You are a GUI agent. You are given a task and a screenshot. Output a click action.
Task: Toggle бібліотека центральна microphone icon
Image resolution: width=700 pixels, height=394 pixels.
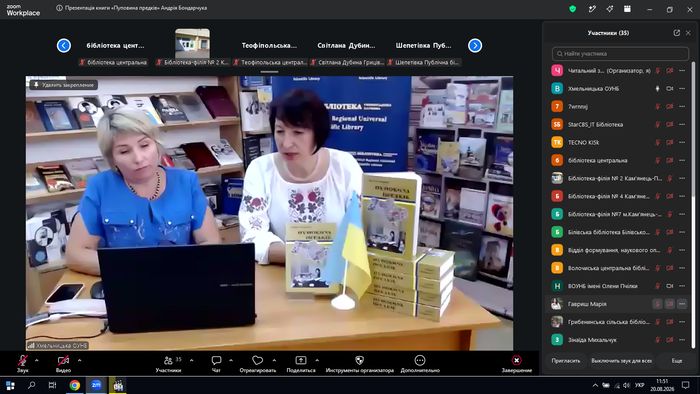[x=657, y=160]
